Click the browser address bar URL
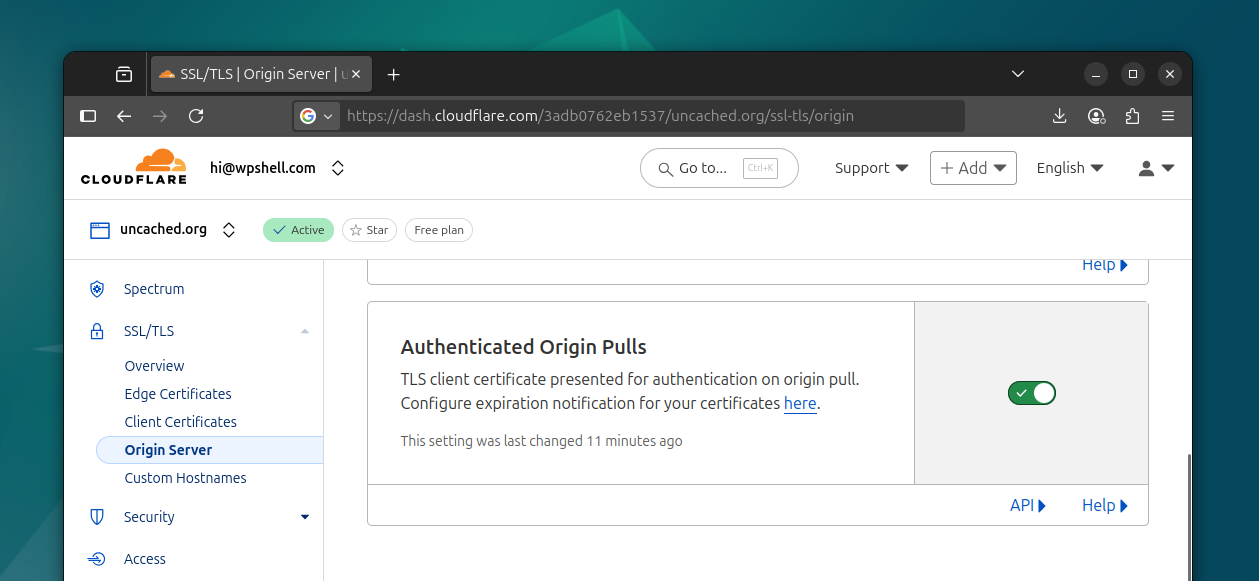 (x=600, y=116)
